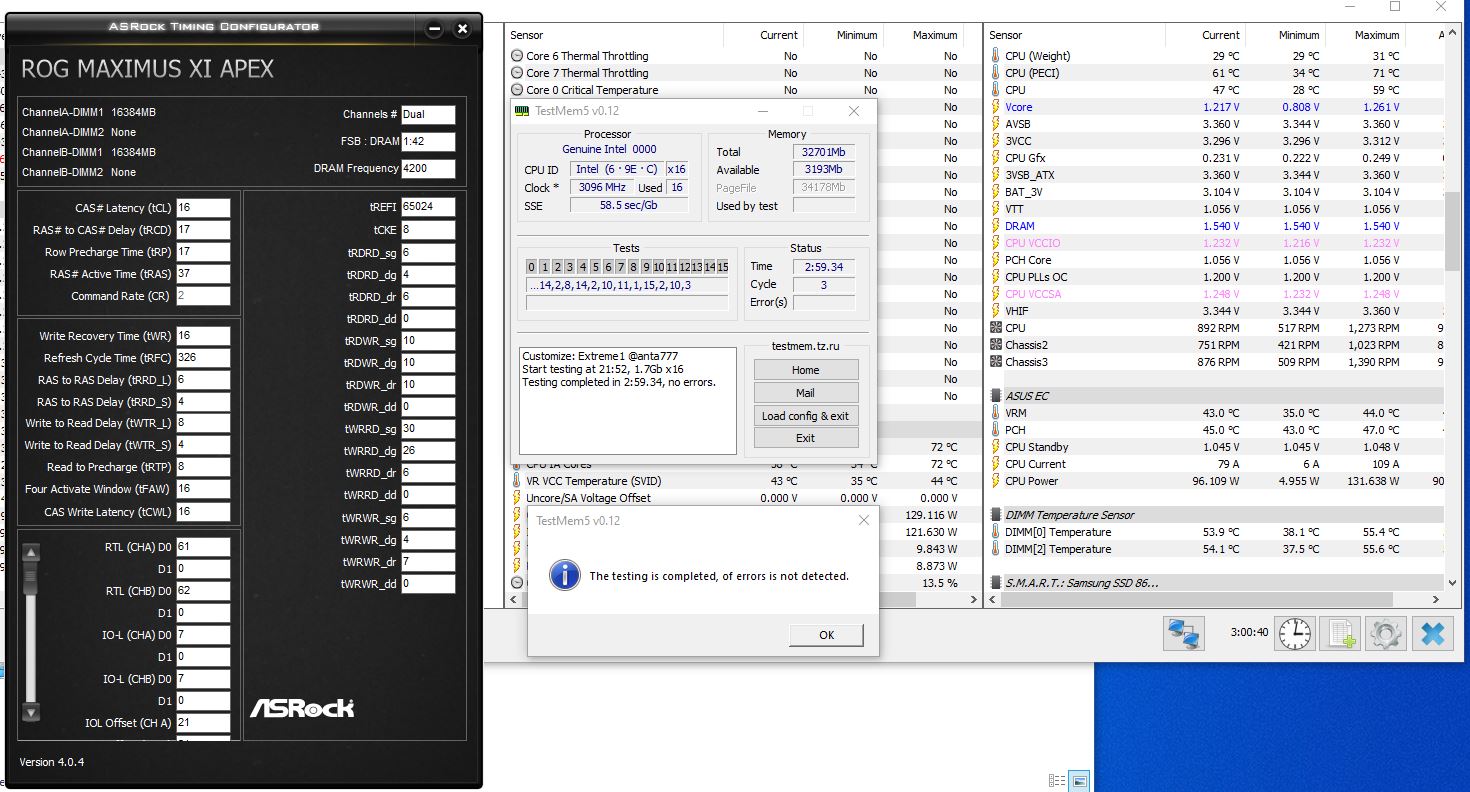Viewport: 1470px width, 792px height.
Task: Click the IOL Offset (CH A) field
Action: click(x=203, y=723)
